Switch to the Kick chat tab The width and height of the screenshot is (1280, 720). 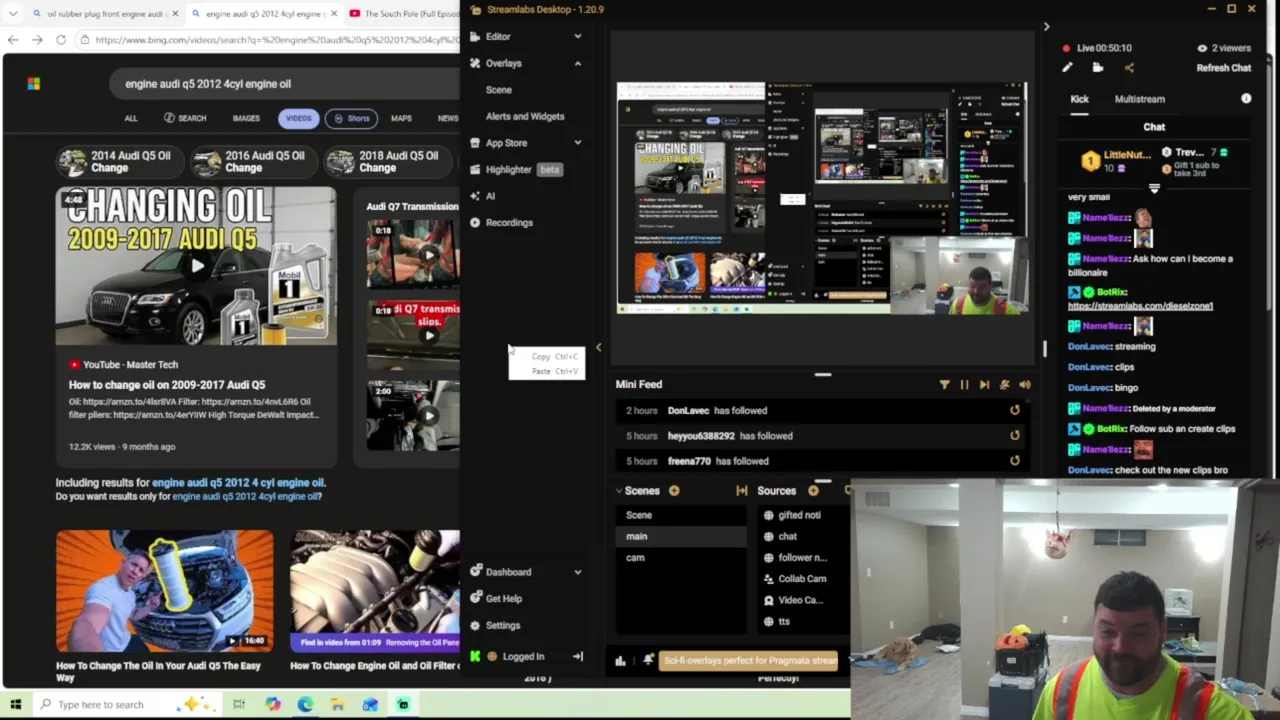pos(1080,99)
